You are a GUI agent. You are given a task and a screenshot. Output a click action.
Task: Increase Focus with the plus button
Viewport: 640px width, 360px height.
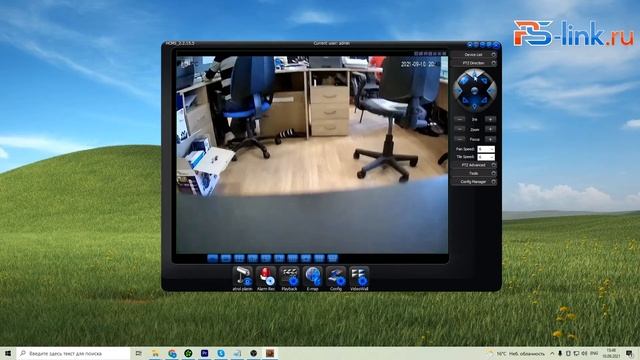pos(490,139)
